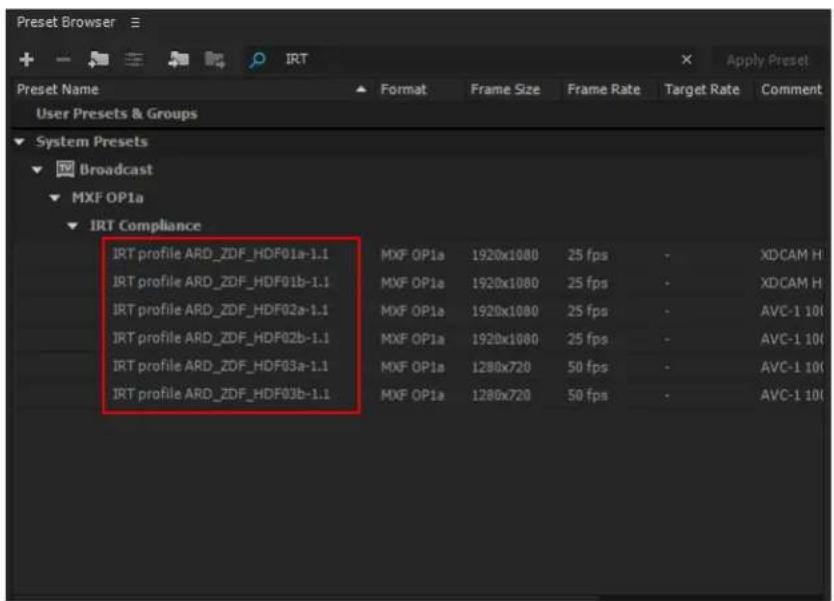The image size is (834, 601).
Task: Click the Delete preset minus icon
Action: click(63, 59)
